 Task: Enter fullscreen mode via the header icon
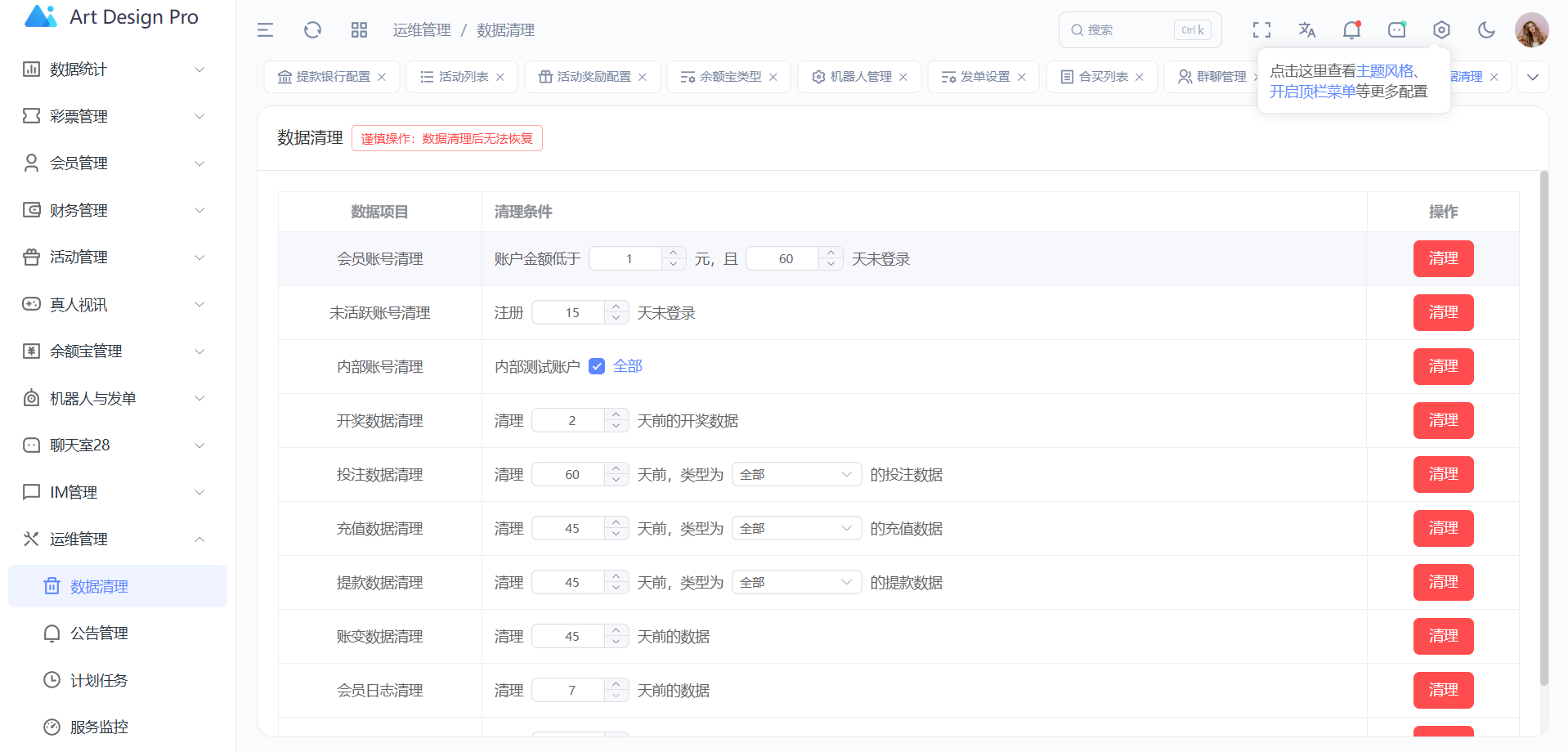tap(1261, 30)
